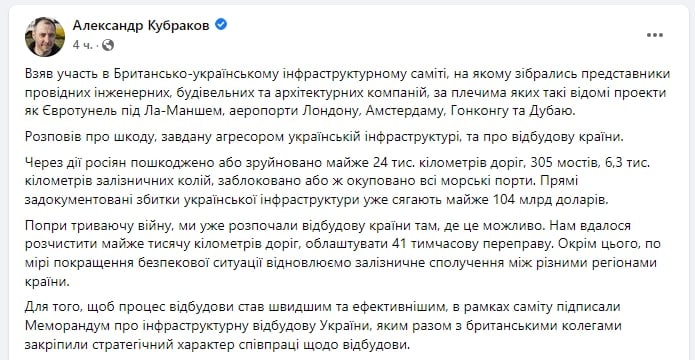Open the three-dots post options menu
The width and height of the screenshot is (695, 360).
click(655, 35)
